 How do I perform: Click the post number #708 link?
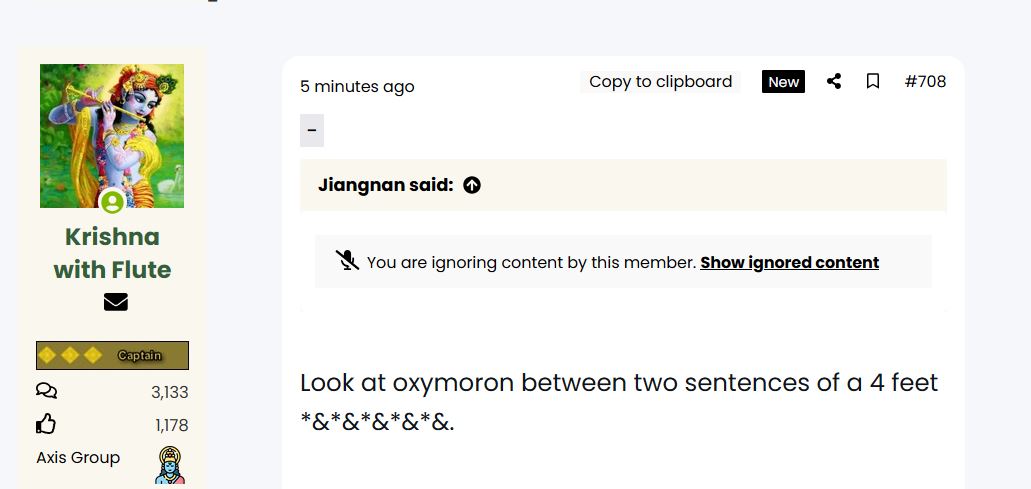(925, 82)
